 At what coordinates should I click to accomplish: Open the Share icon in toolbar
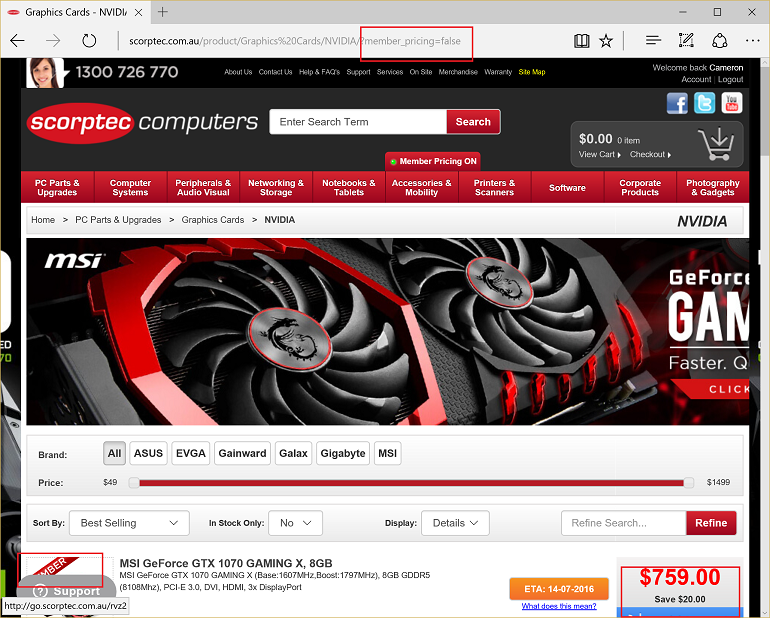point(719,41)
